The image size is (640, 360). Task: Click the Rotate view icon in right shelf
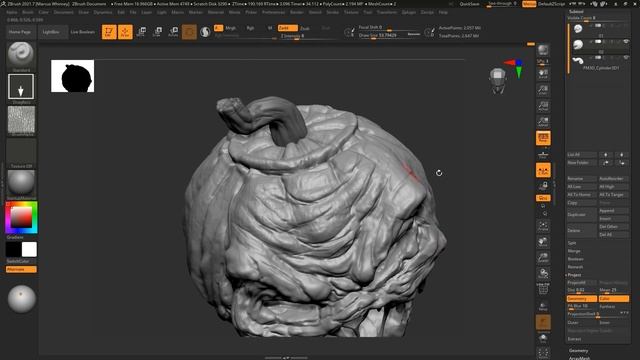click(543, 273)
